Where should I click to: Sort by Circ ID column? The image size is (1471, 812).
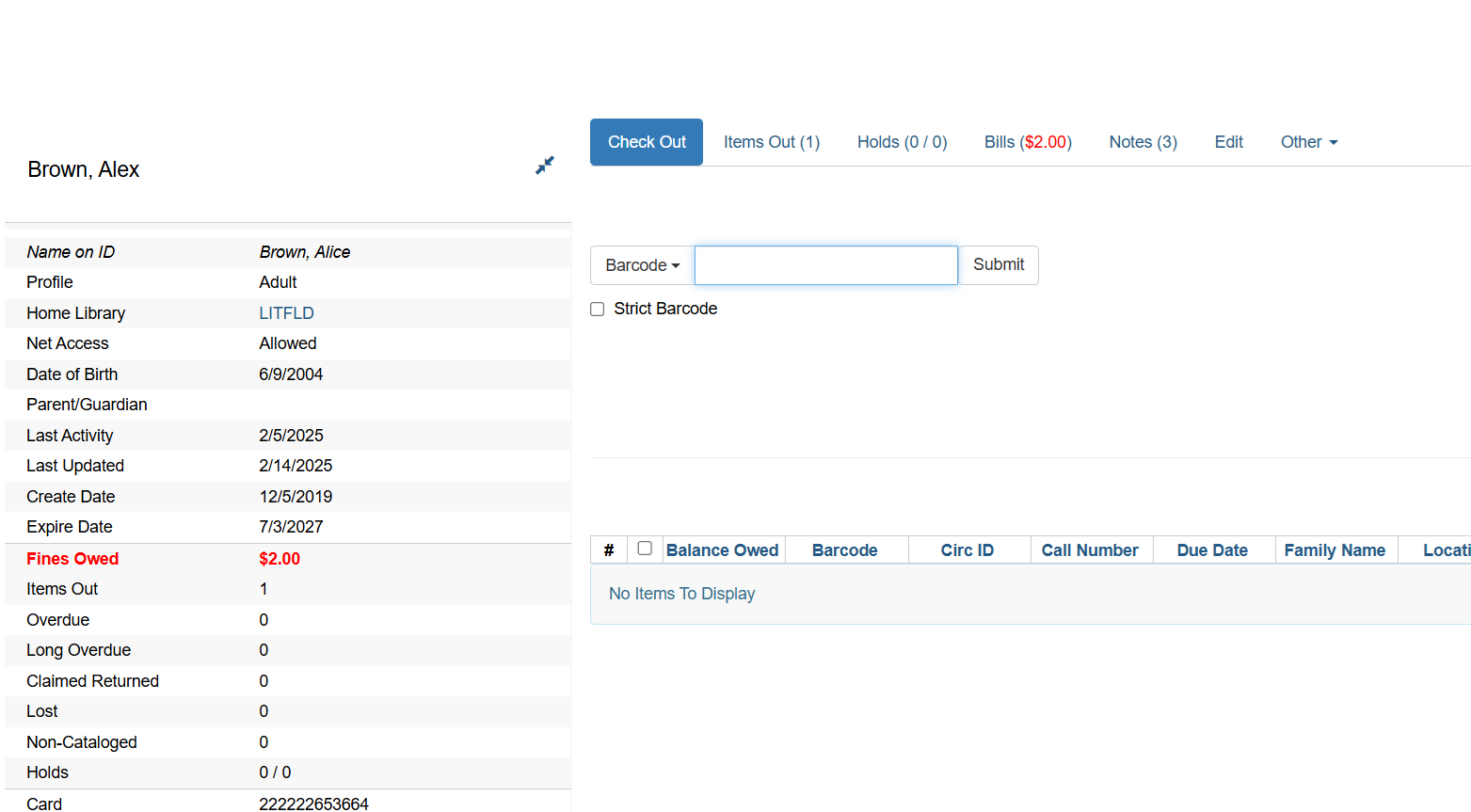(x=967, y=550)
